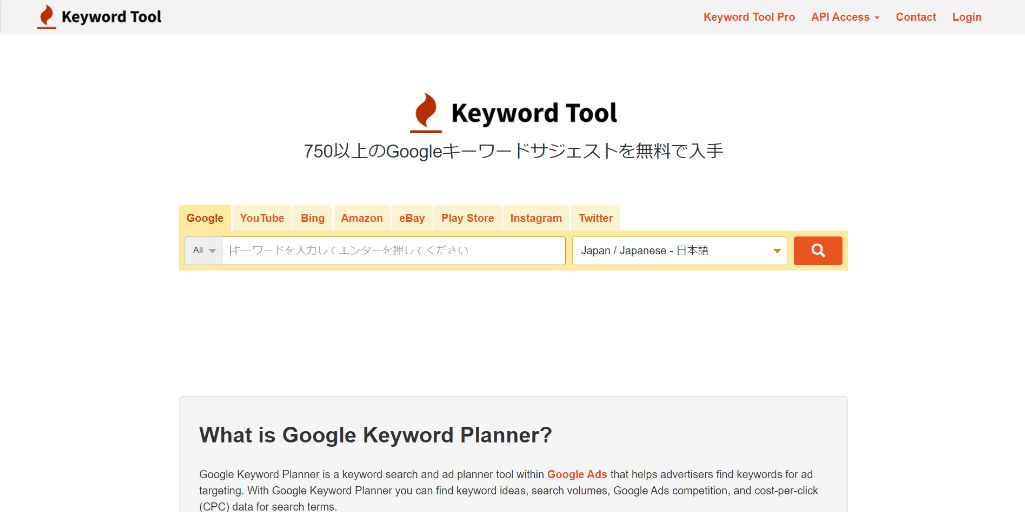1025x512 pixels.
Task: Click the large center Keyword Tool logo
Action: [x=514, y=113]
